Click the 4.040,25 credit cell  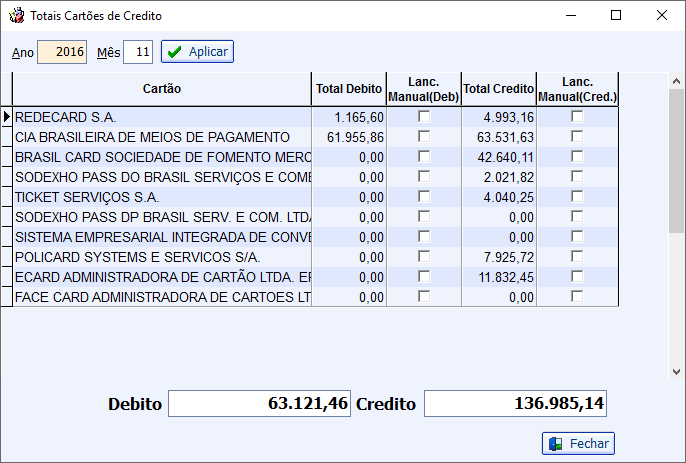(499, 197)
